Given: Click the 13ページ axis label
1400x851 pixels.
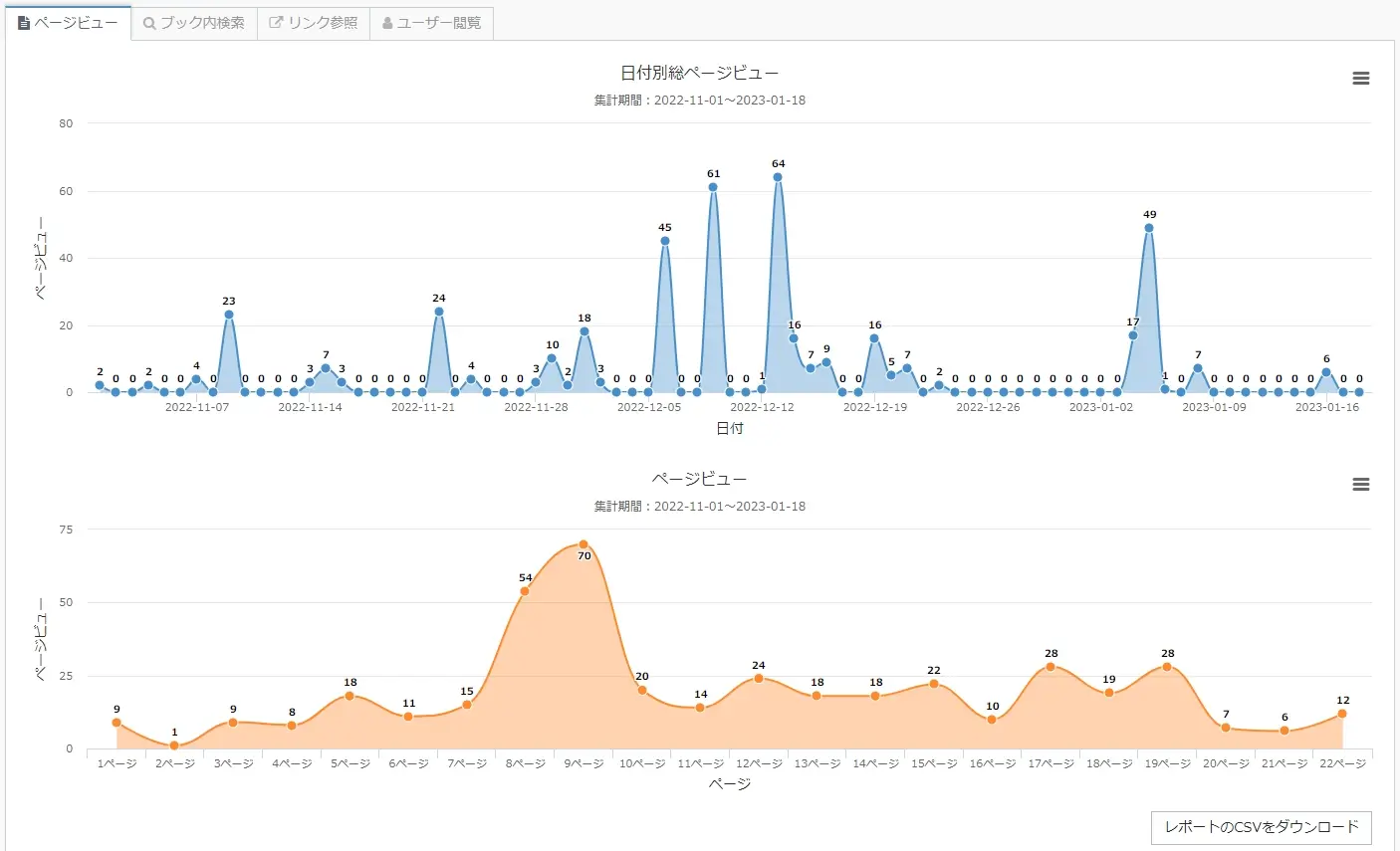Looking at the screenshot, I should [817, 763].
